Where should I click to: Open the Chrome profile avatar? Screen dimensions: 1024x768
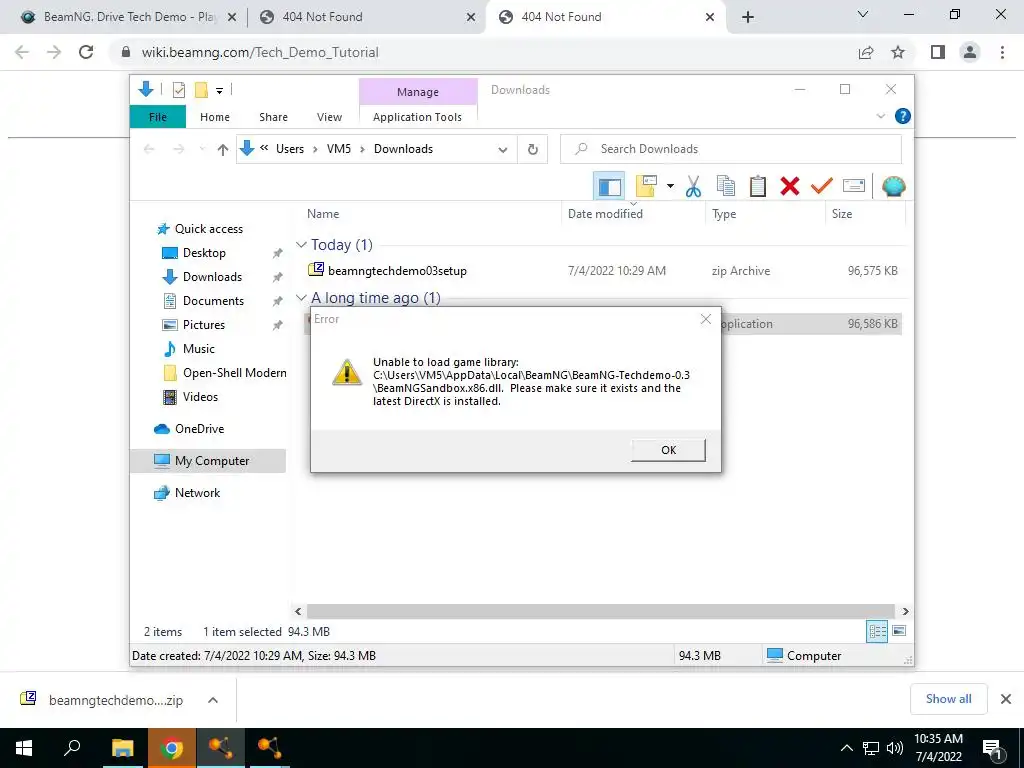tap(970, 52)
